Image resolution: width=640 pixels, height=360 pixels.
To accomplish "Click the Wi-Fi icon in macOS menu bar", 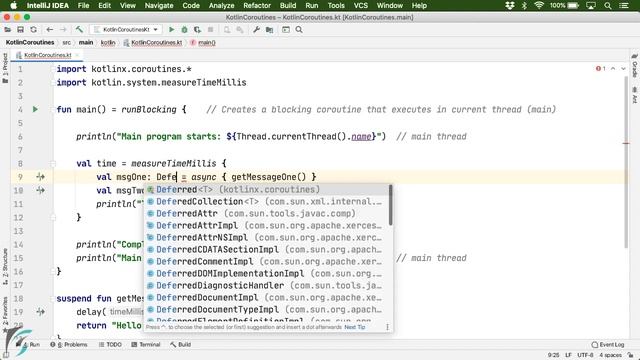I will point(539,5).
